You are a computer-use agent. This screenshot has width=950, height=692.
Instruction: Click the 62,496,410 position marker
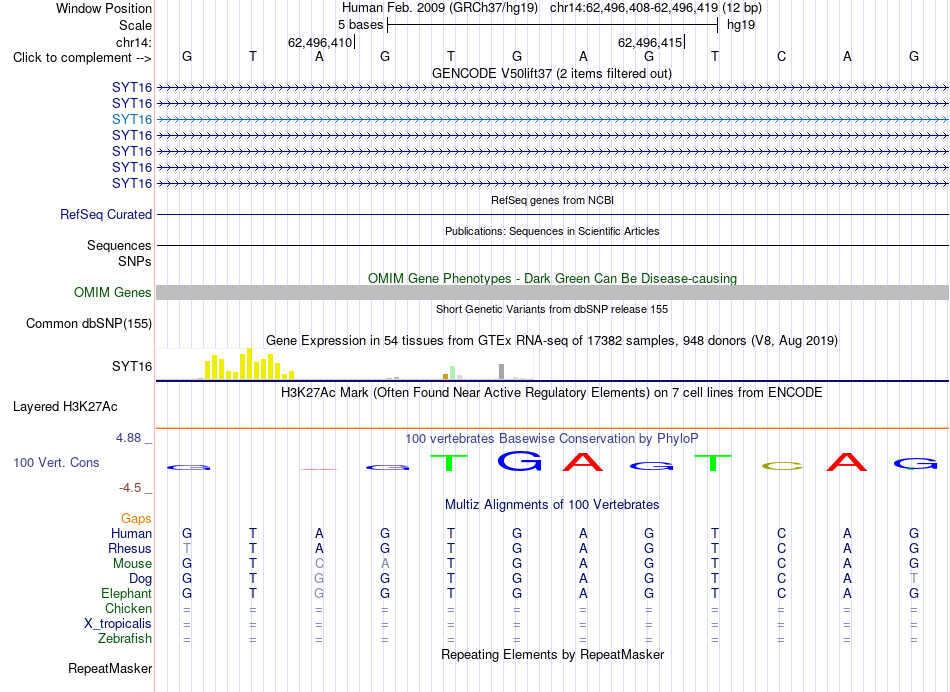[x=319, y=42]
